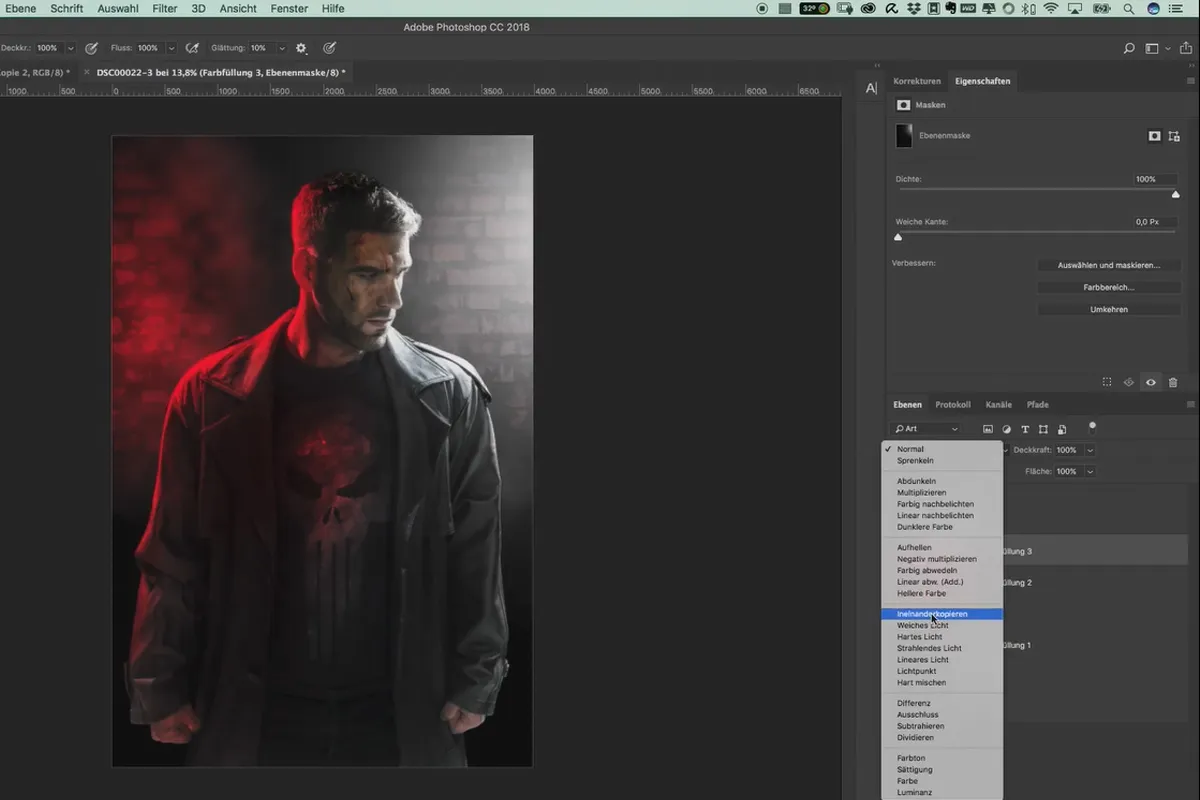Filter layers by adjustment layer type
This screenshot has width=1200, height=800.
pos(1006,429)
